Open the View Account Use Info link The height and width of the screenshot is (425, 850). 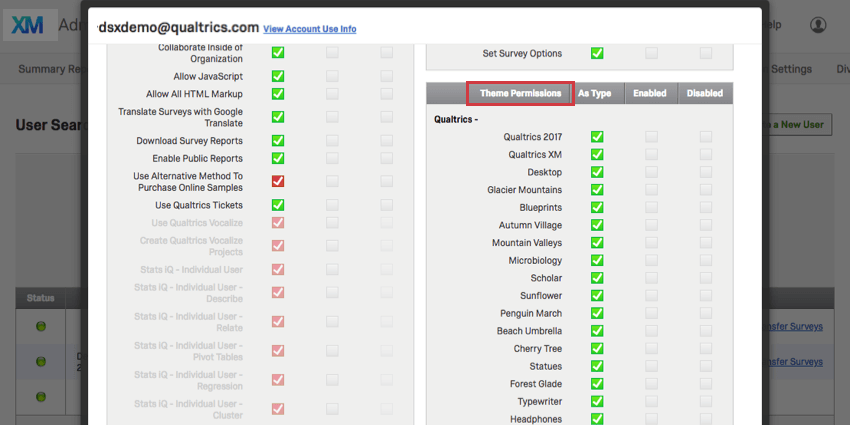(x=310, y=29)
